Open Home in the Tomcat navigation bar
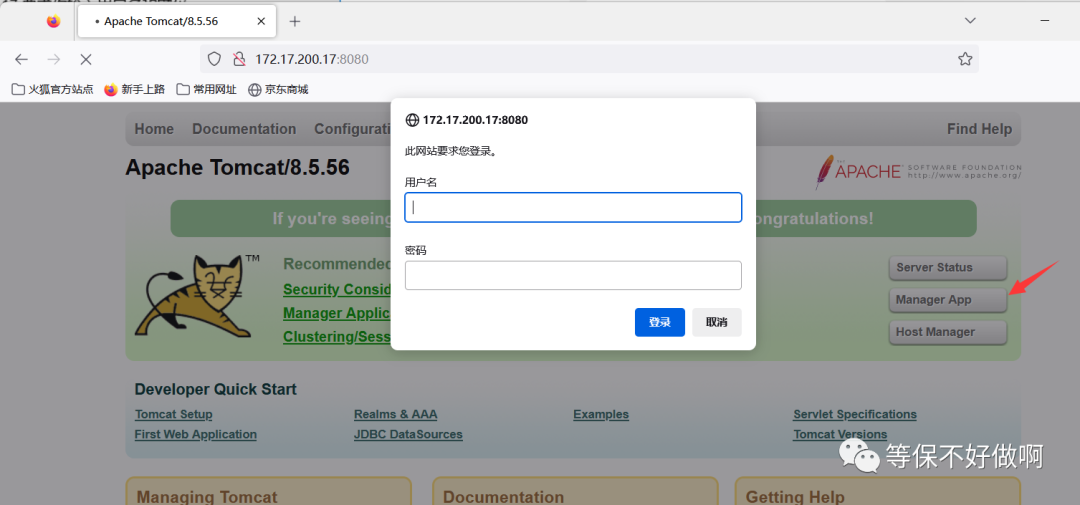The image size is (1080, 505). click(x=154, y=129)
